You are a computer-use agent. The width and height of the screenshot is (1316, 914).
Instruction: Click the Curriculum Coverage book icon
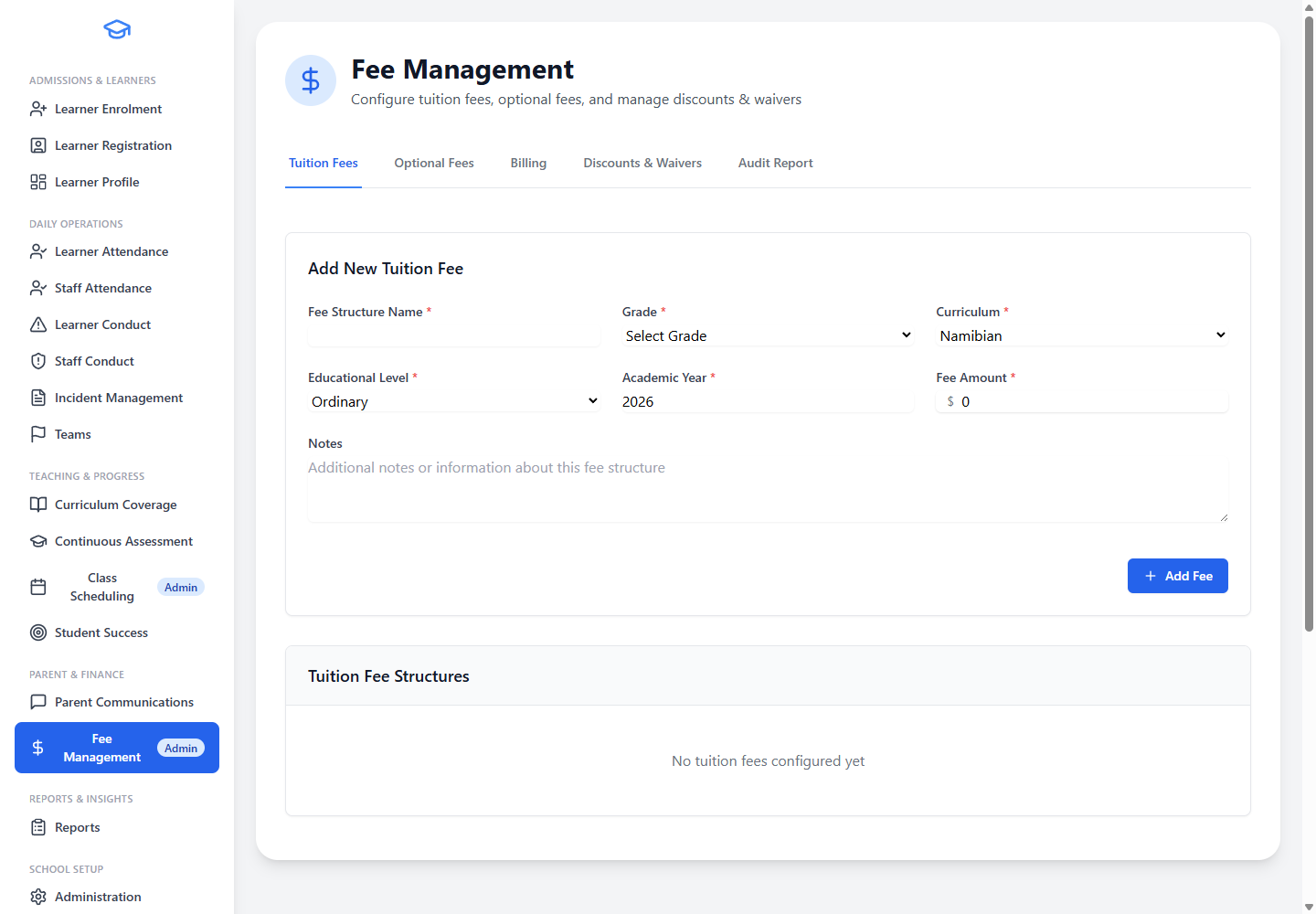(x=38, y=505)
